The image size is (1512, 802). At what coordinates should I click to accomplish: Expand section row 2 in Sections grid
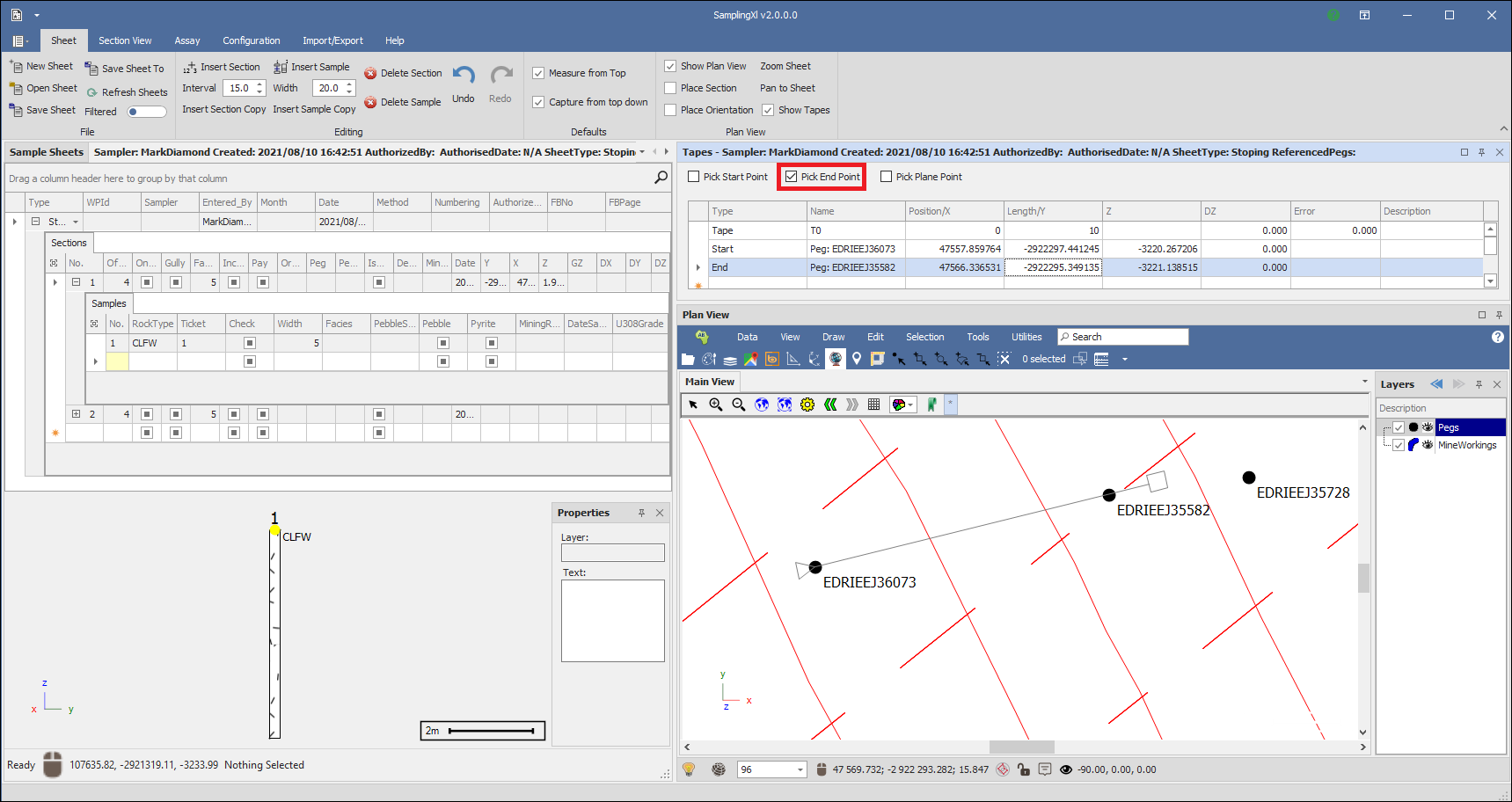pyautogui.click(x=77, y=414)
